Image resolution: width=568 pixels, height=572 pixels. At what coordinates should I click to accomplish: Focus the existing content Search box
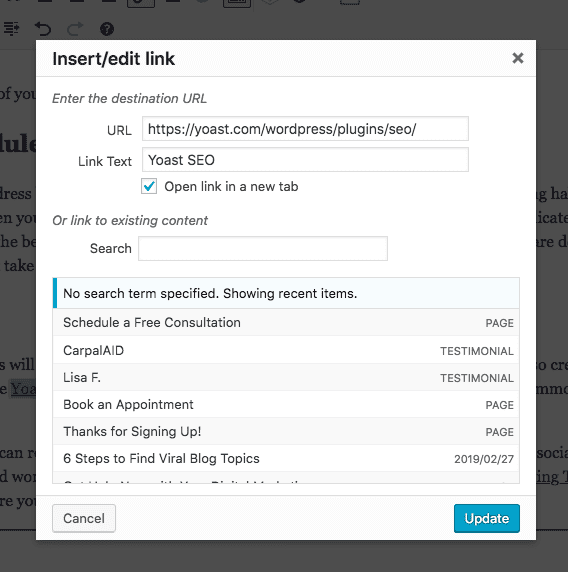tap(263, 248)
